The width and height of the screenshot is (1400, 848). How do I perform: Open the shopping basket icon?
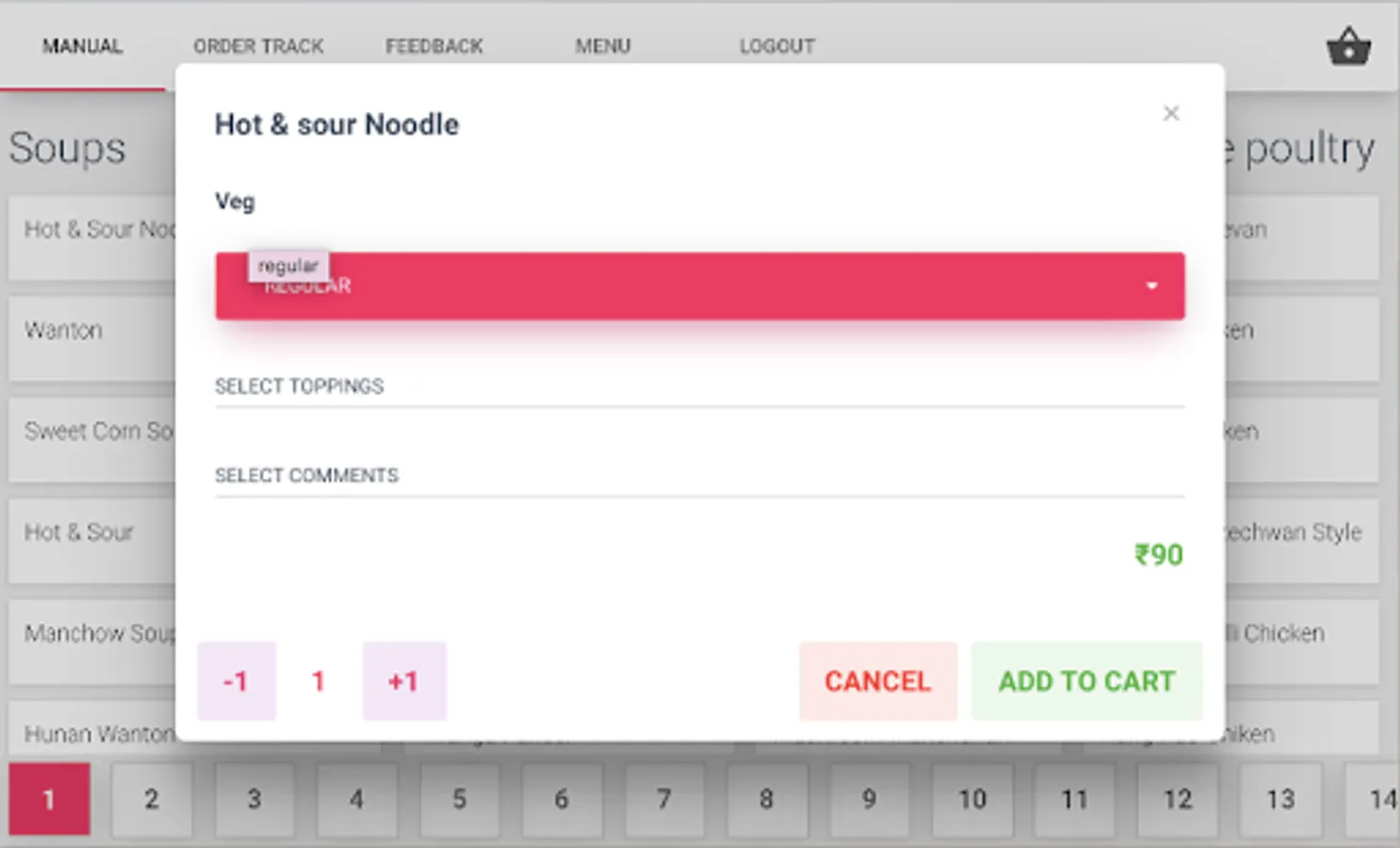[1348, 46]
